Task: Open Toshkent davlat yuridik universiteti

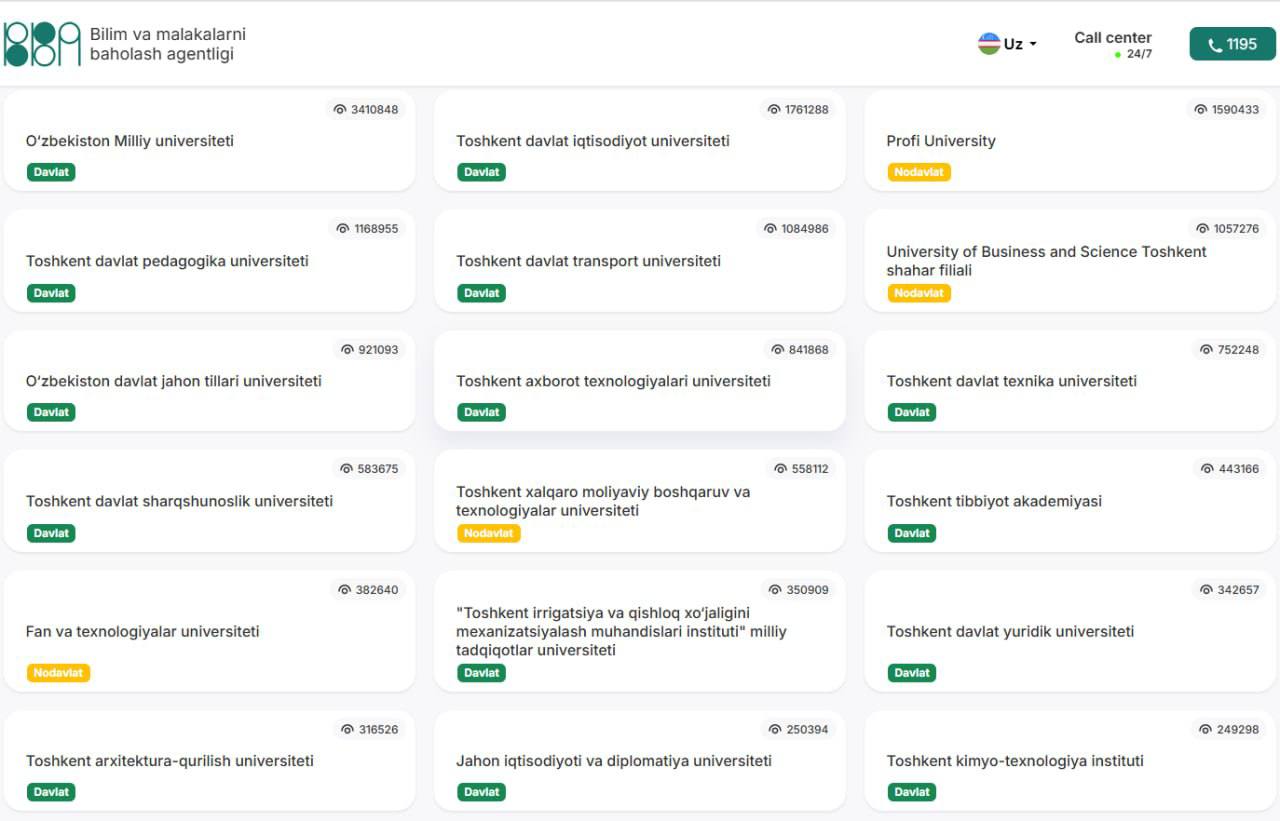Action: 1070,631
